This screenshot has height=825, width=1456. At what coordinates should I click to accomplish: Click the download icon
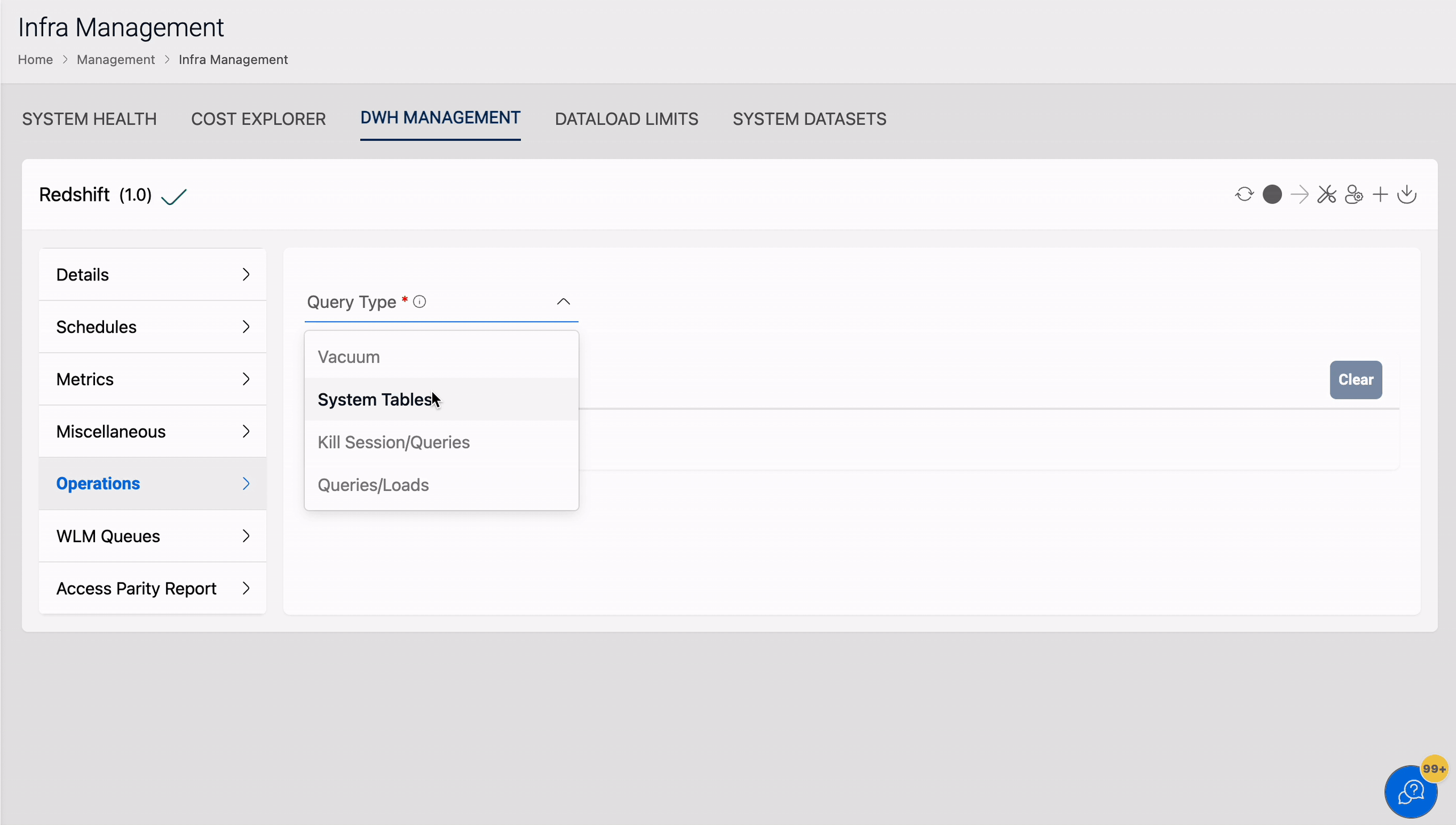pyautogui.click(x=1407, y=194)
